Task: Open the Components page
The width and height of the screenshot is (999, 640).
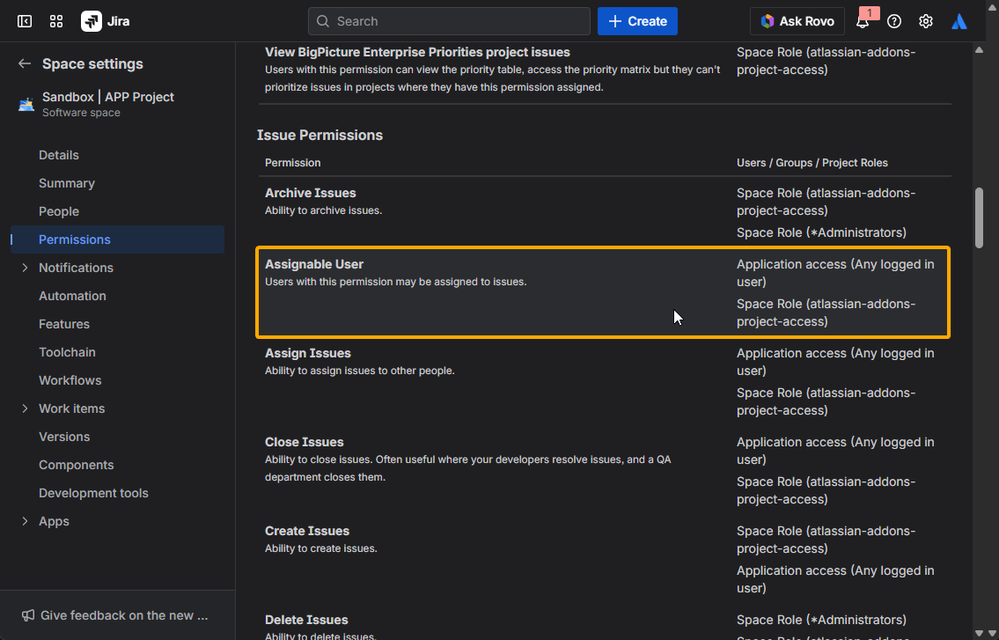Action: (76, 464)
